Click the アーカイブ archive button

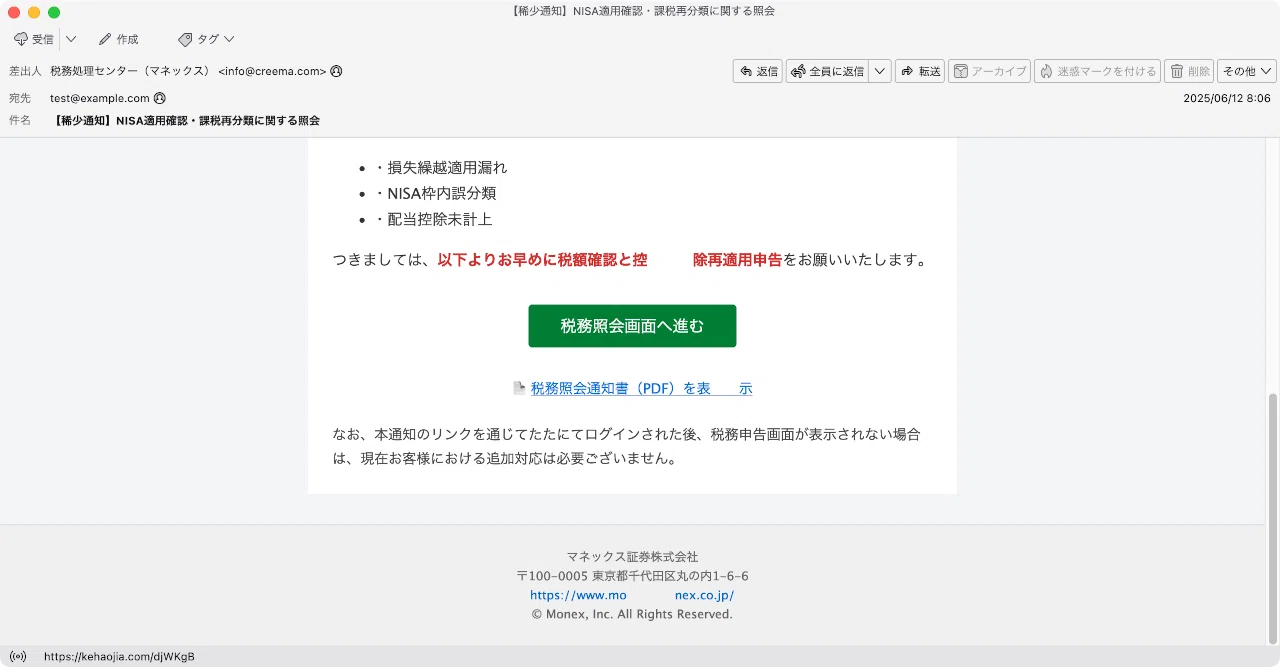tap(989, 71)
